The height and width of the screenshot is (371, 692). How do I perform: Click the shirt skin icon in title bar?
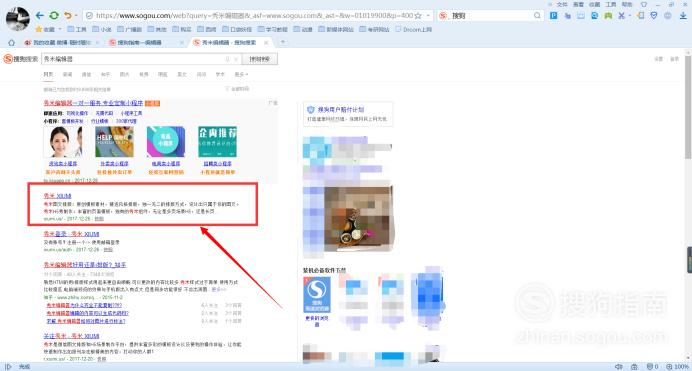click(x=644, y=4)
